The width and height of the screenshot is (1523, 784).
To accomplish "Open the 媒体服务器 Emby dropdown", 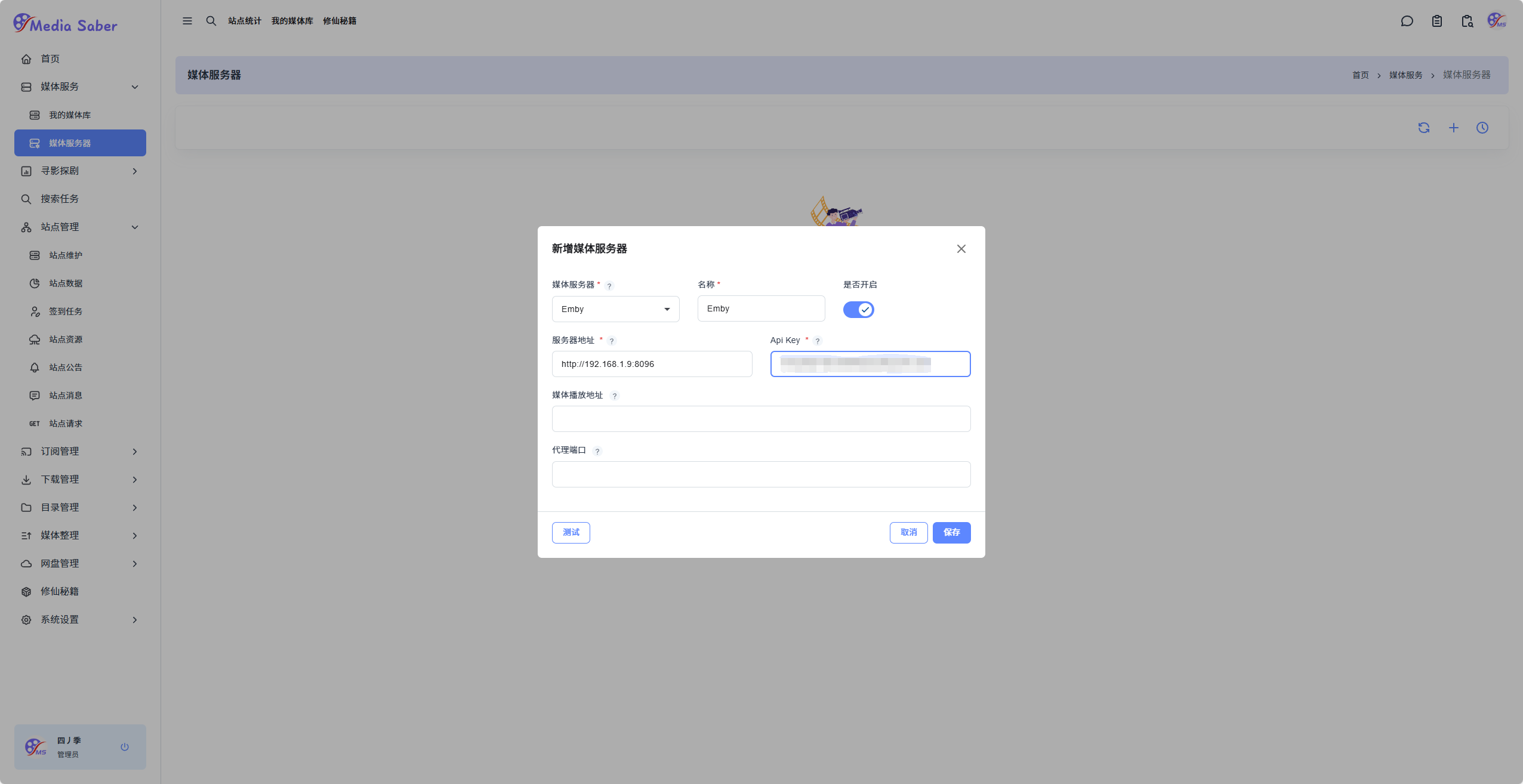I will click(x=615, y=309).
